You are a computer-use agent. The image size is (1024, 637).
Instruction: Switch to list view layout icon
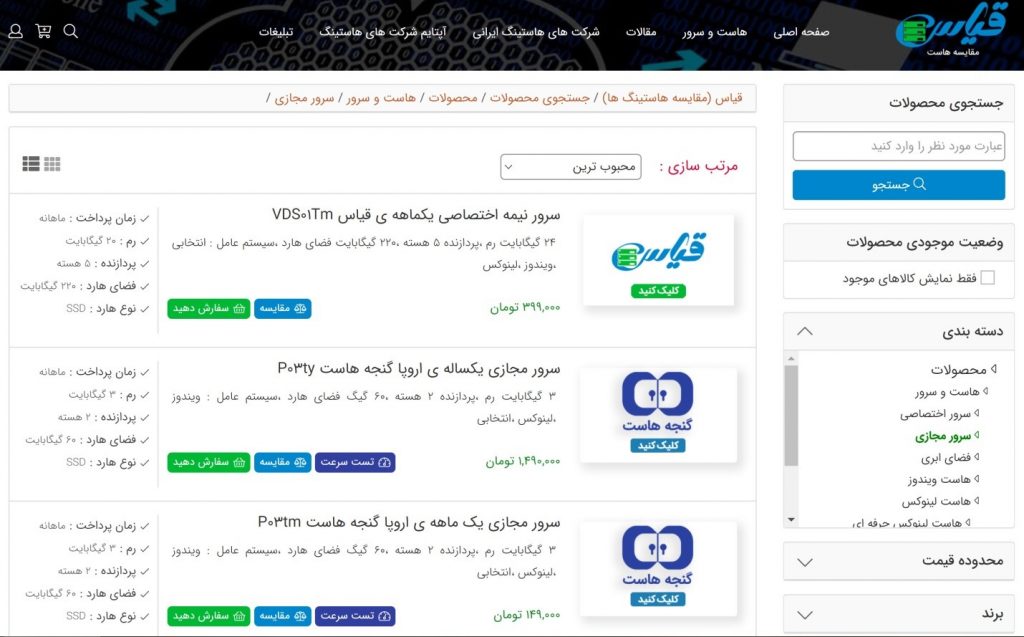coord(30,164)
